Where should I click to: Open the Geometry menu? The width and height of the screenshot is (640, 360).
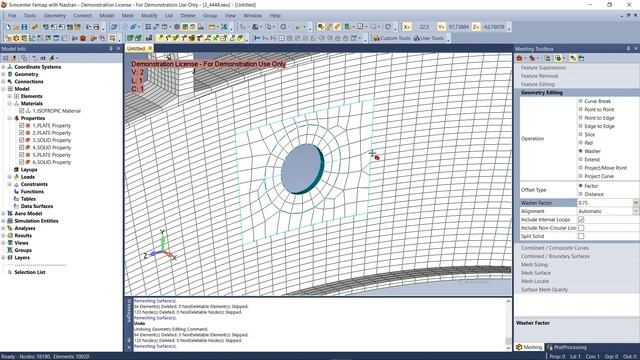tap(54, 16)
